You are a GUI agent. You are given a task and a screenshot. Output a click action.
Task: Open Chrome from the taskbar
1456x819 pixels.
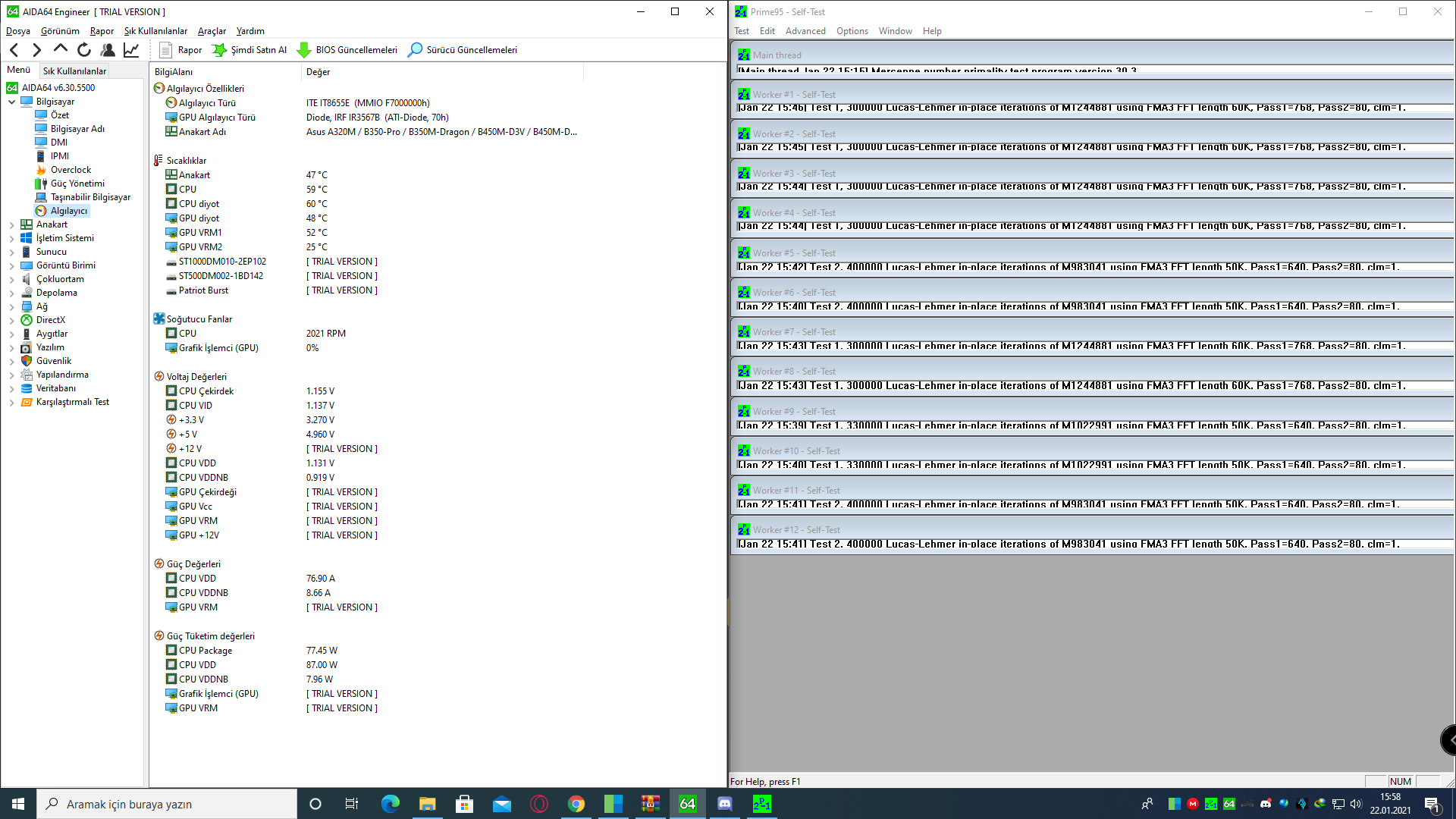[576, 804]
